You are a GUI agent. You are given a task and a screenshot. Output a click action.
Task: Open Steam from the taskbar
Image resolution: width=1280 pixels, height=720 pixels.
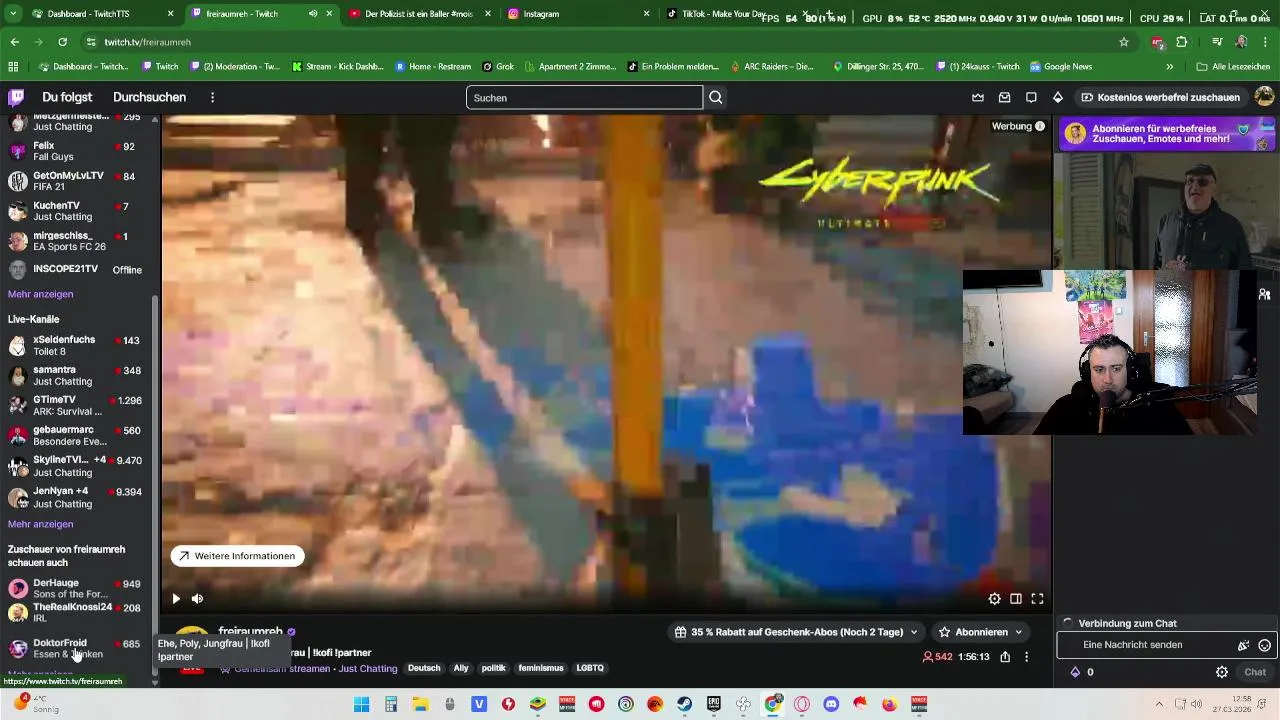685,704
